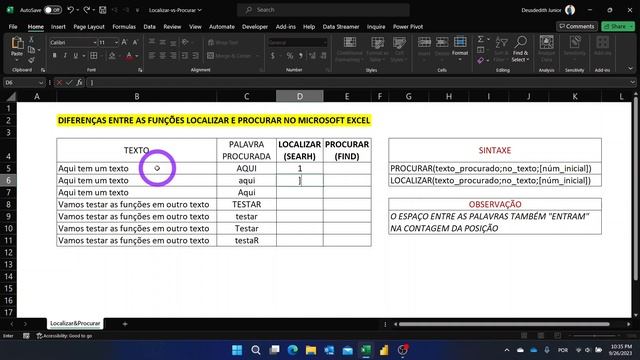Open the font size 11 dropdown
The image size is (640, 360).
(116, 42)
